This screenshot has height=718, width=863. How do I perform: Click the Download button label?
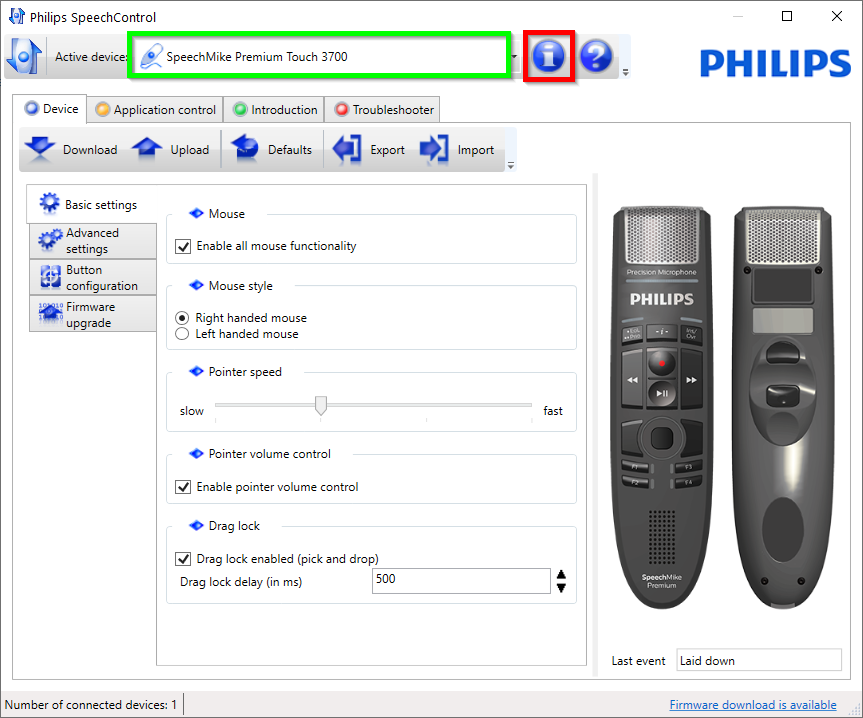click(x=90, y=150)
